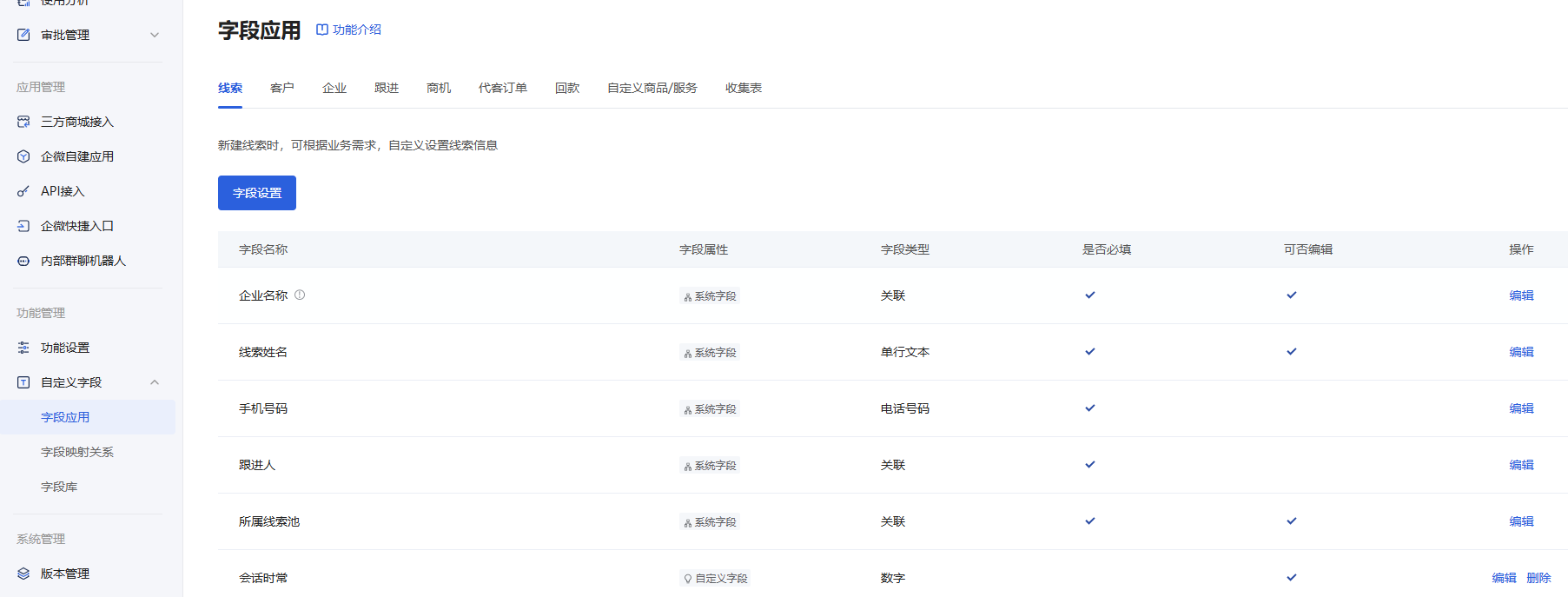The height and width of the screenshot is (597, 1568).
Task: Click 系统字段 tag in 手机号码 row
Action: [x=710, y=409]
